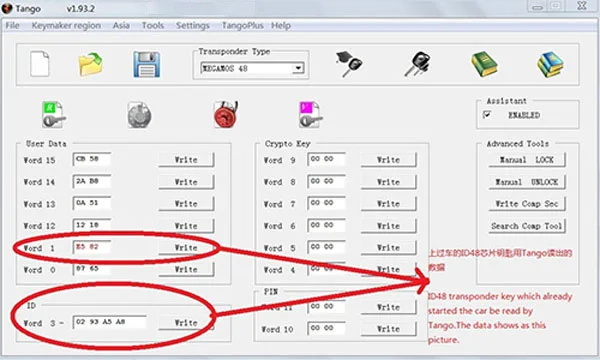Open file with the folder icon

click(x=91, y=64)
